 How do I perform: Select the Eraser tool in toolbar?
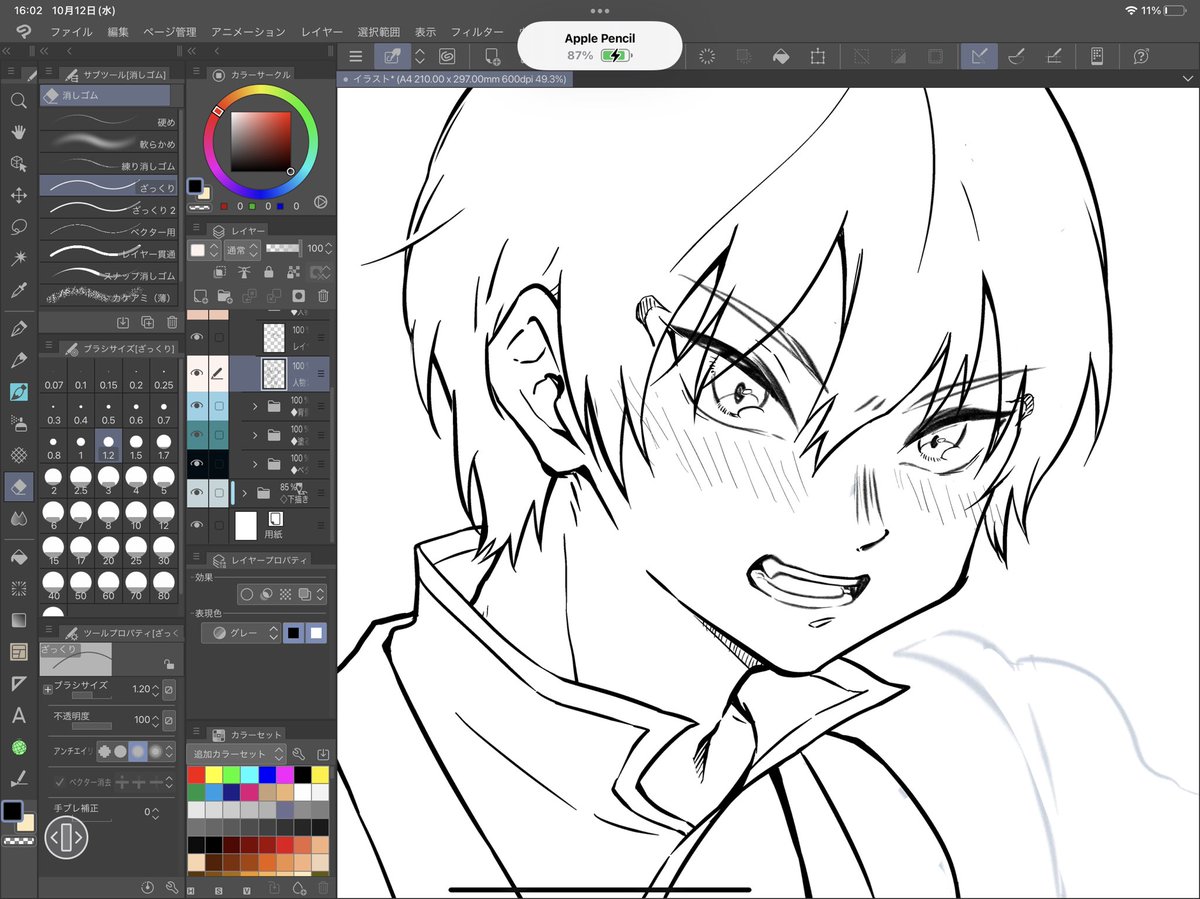(18, 486)
